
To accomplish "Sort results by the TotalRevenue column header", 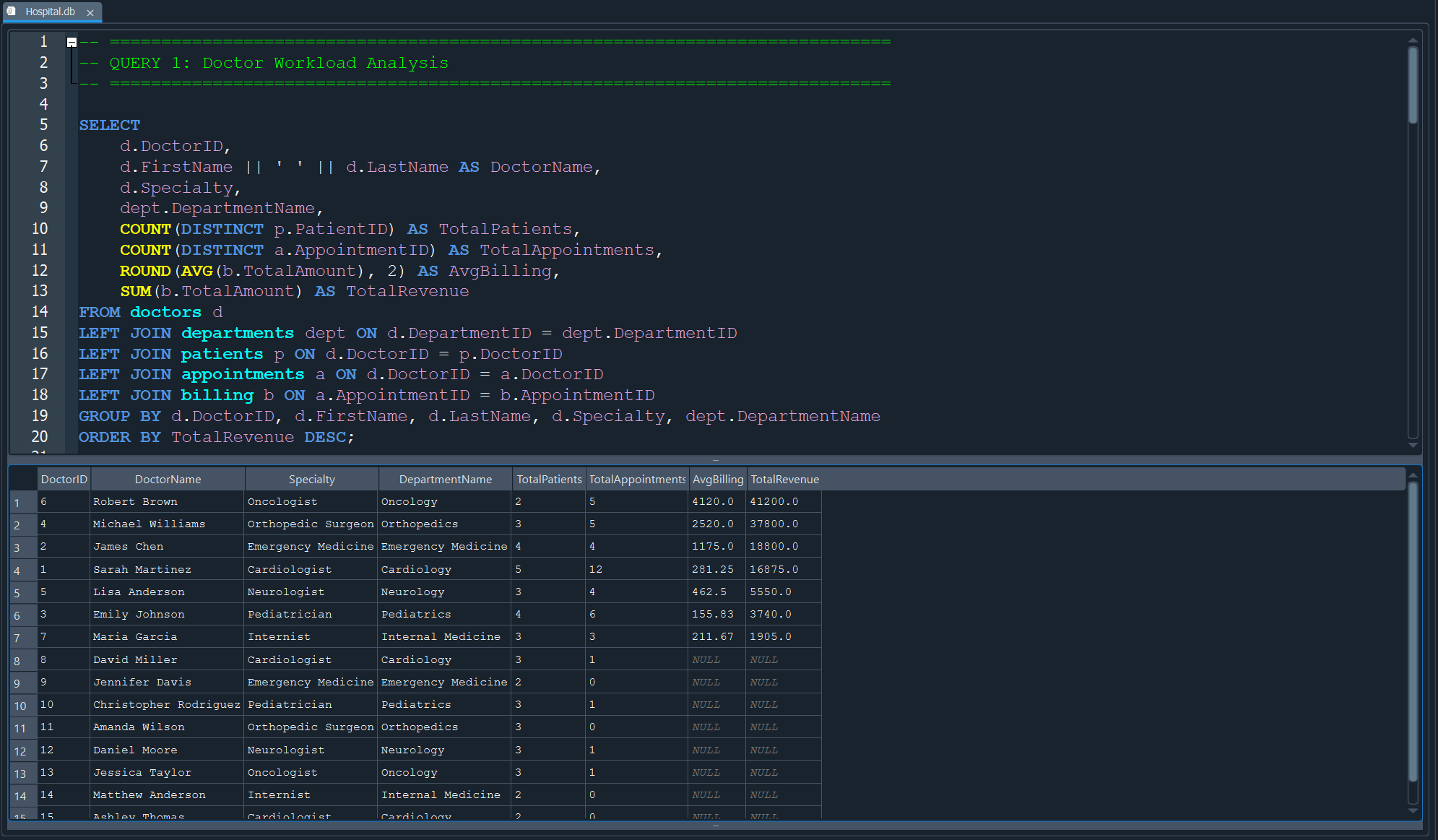I will pyautogui.click(x=784, y=479).
